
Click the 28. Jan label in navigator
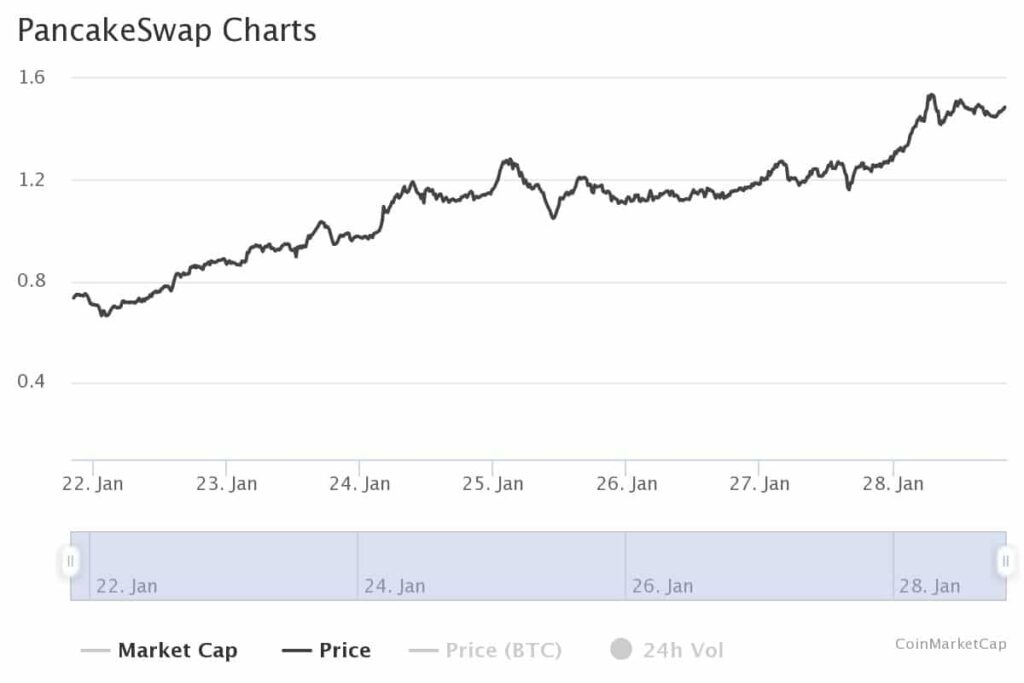(929, 586)
